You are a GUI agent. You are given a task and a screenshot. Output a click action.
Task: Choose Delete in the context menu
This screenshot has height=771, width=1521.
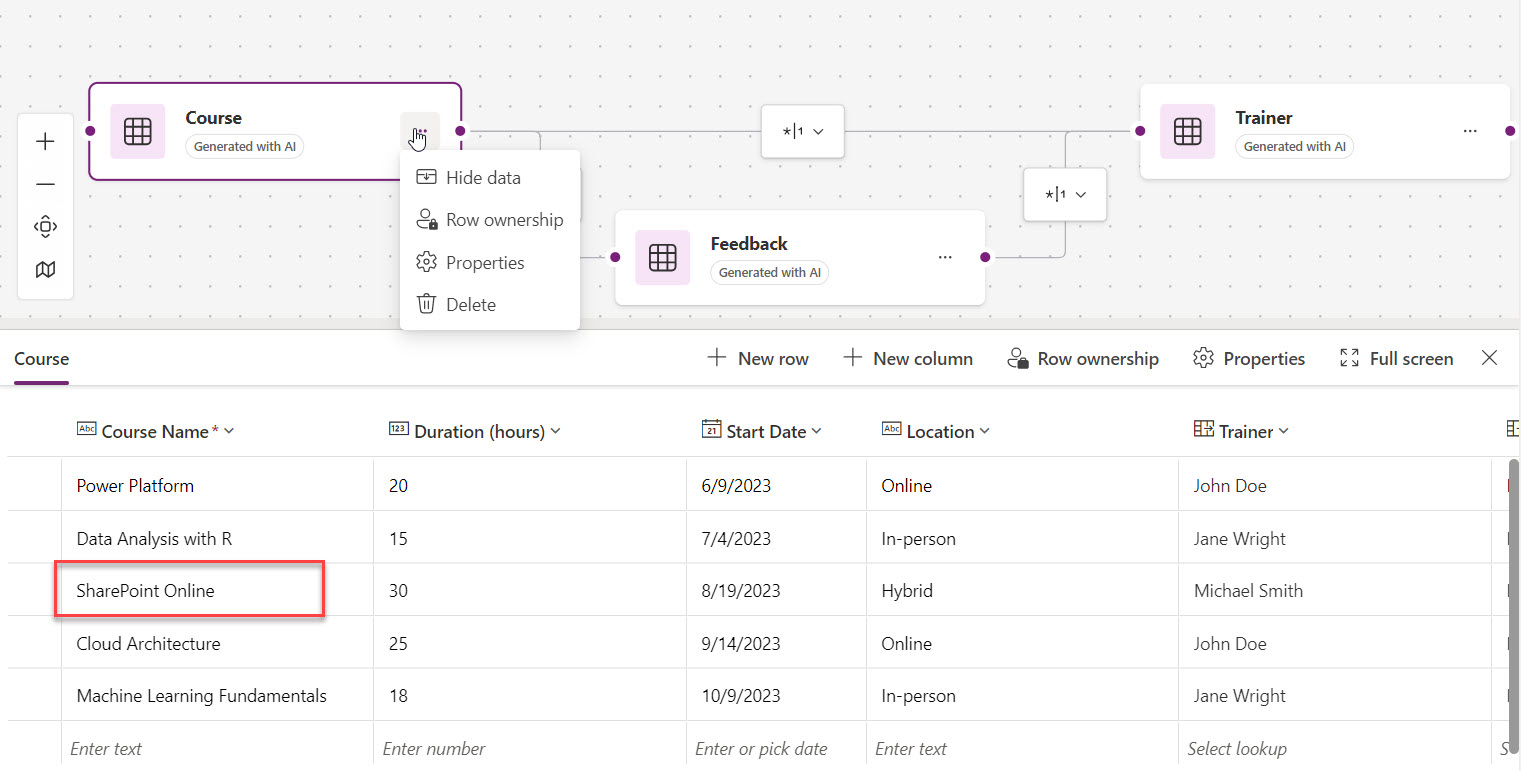pos(470,304)
